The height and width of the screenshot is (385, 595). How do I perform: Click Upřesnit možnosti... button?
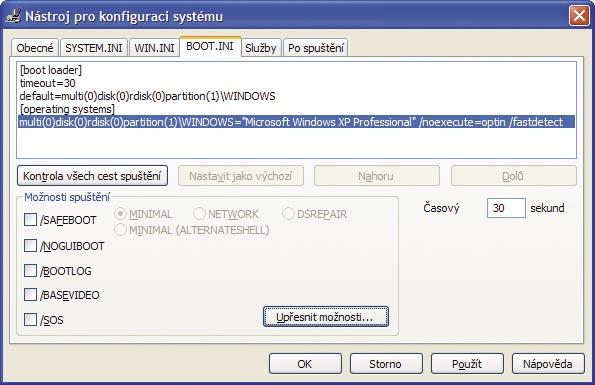(326, 317)
